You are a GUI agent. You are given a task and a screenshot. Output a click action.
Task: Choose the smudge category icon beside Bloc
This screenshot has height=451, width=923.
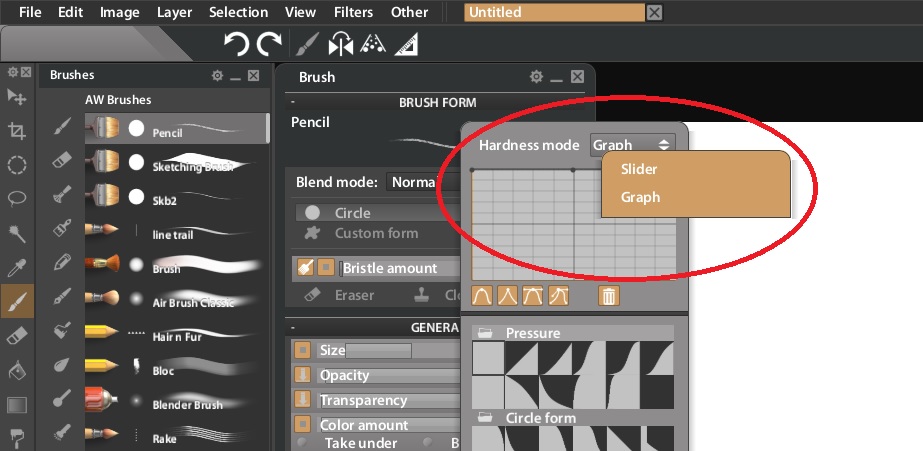coord(62,365)
